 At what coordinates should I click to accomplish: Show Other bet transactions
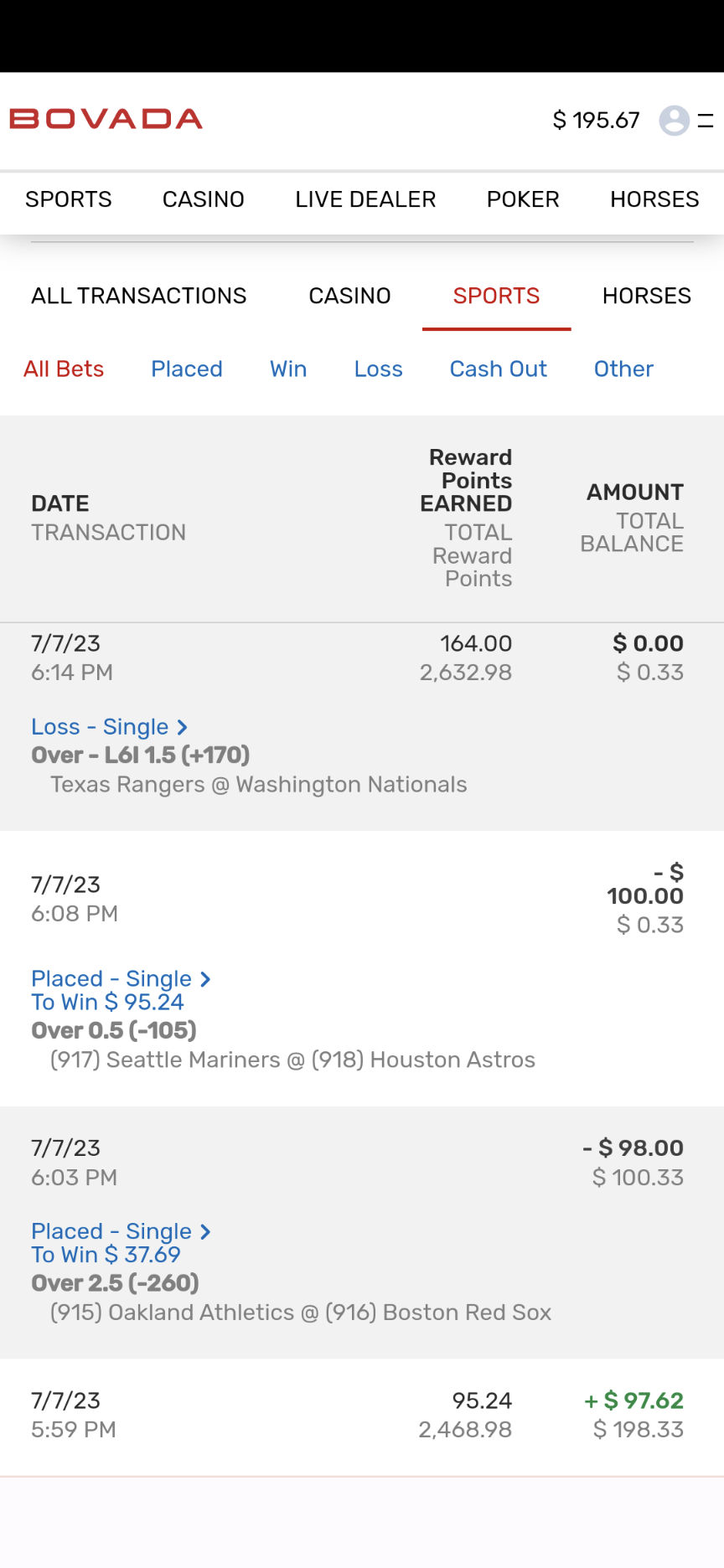[623, 369]
